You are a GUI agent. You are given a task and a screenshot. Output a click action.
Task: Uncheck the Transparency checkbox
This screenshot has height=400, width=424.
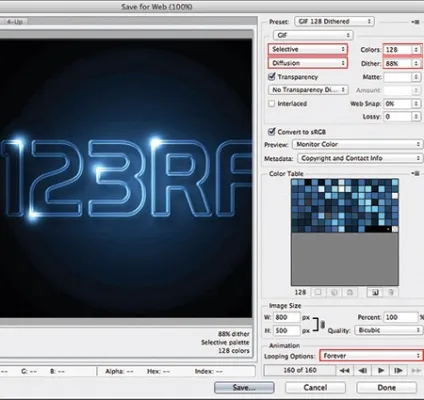[x=272, y=77]
